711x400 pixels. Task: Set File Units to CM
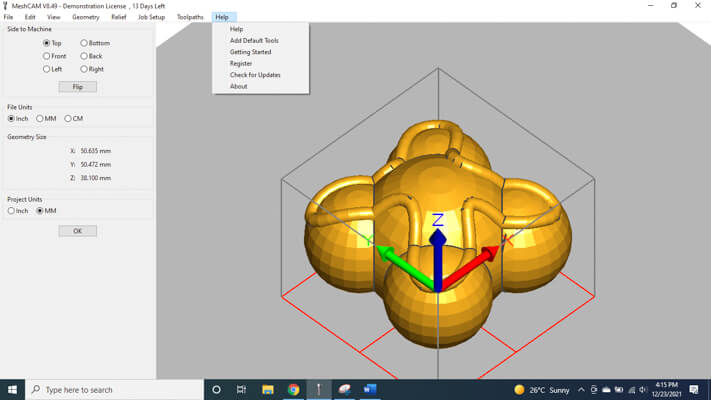[67, 118]
